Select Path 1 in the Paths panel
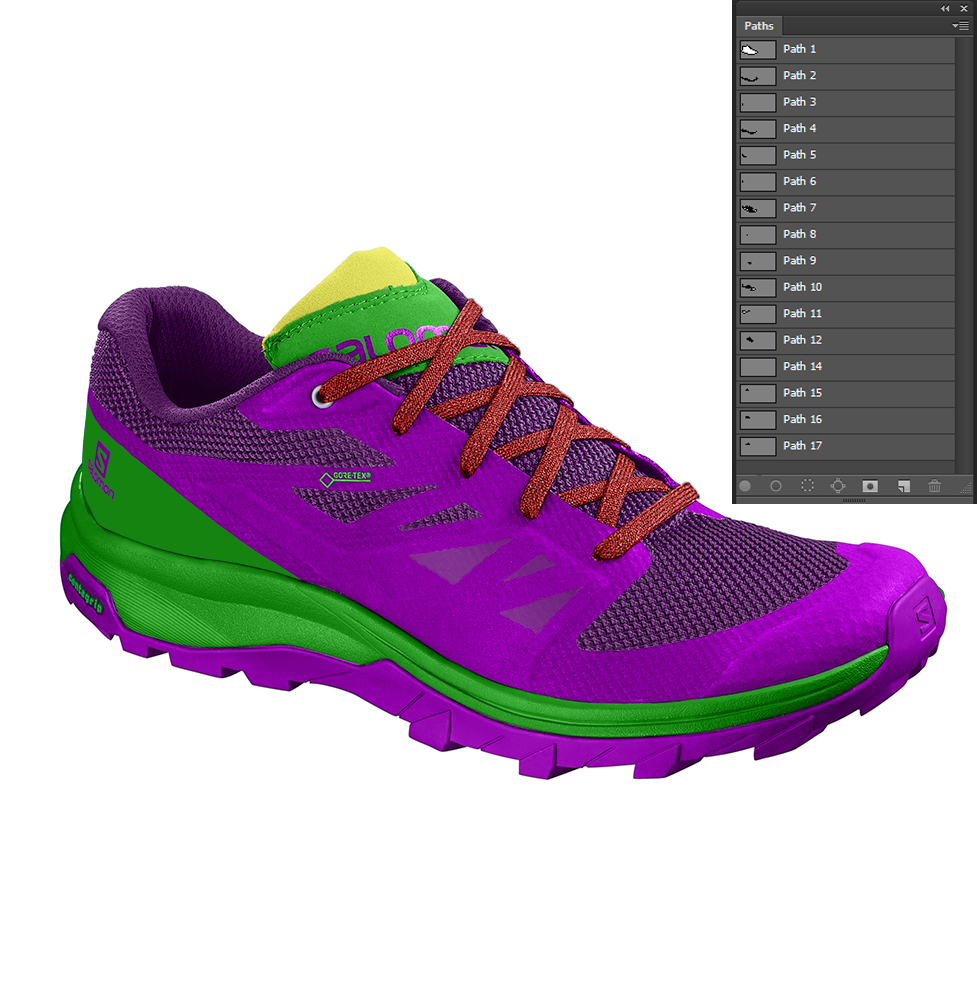This screenshot has width=977, height=1000. click(800, 49)
